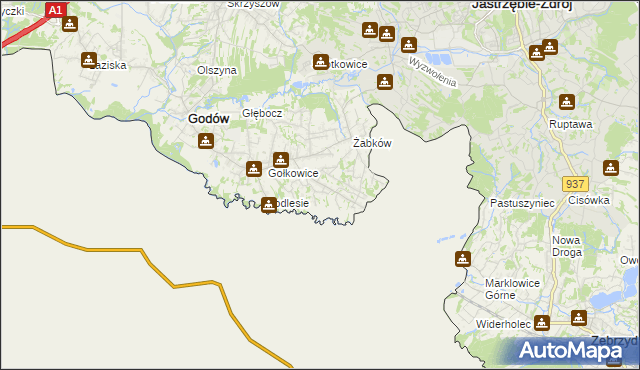Click the Gołkowice place label
This screenshot has width=640, height=370.
293,173
